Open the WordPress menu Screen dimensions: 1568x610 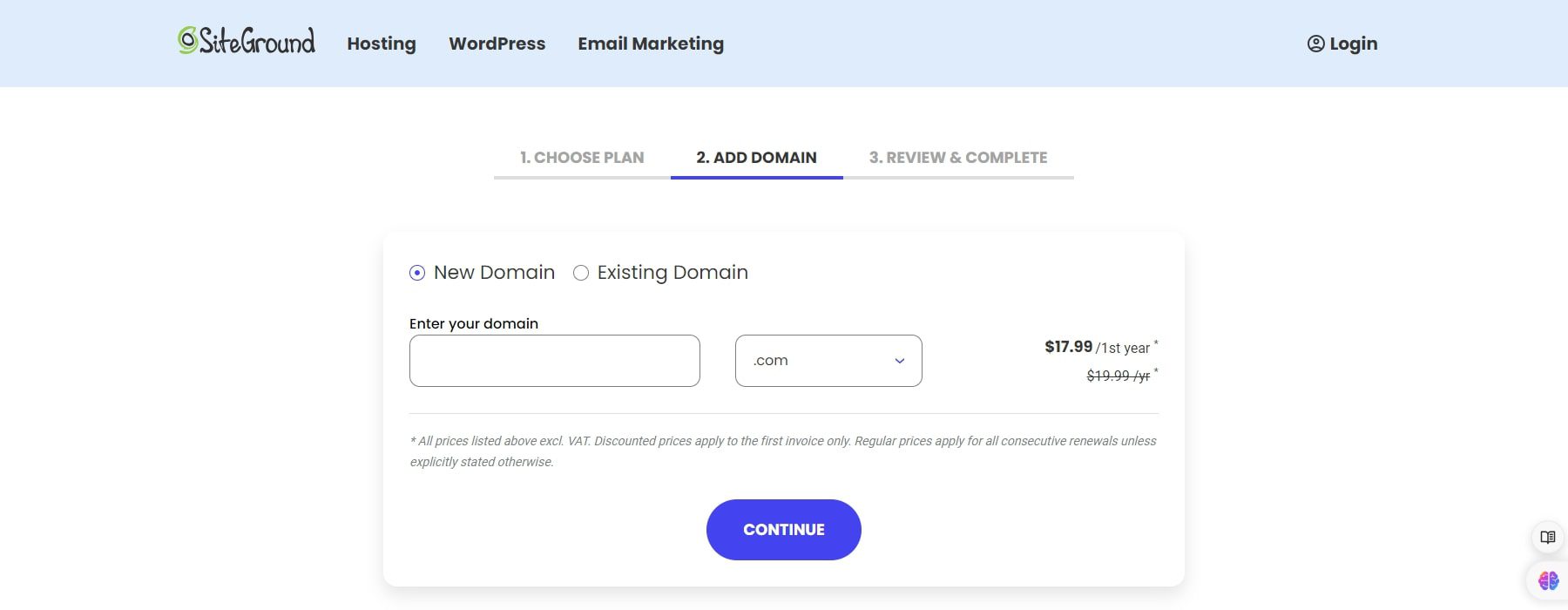pos(497,44)
